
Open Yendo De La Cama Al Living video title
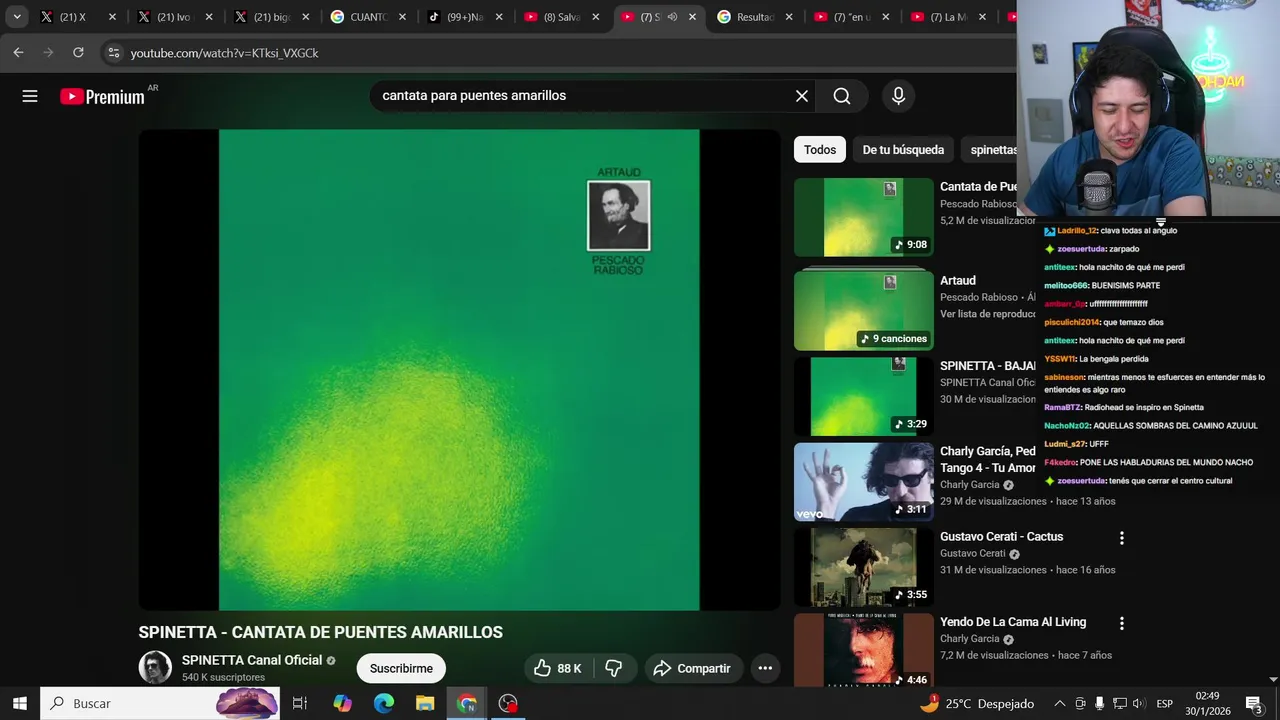1013,622
